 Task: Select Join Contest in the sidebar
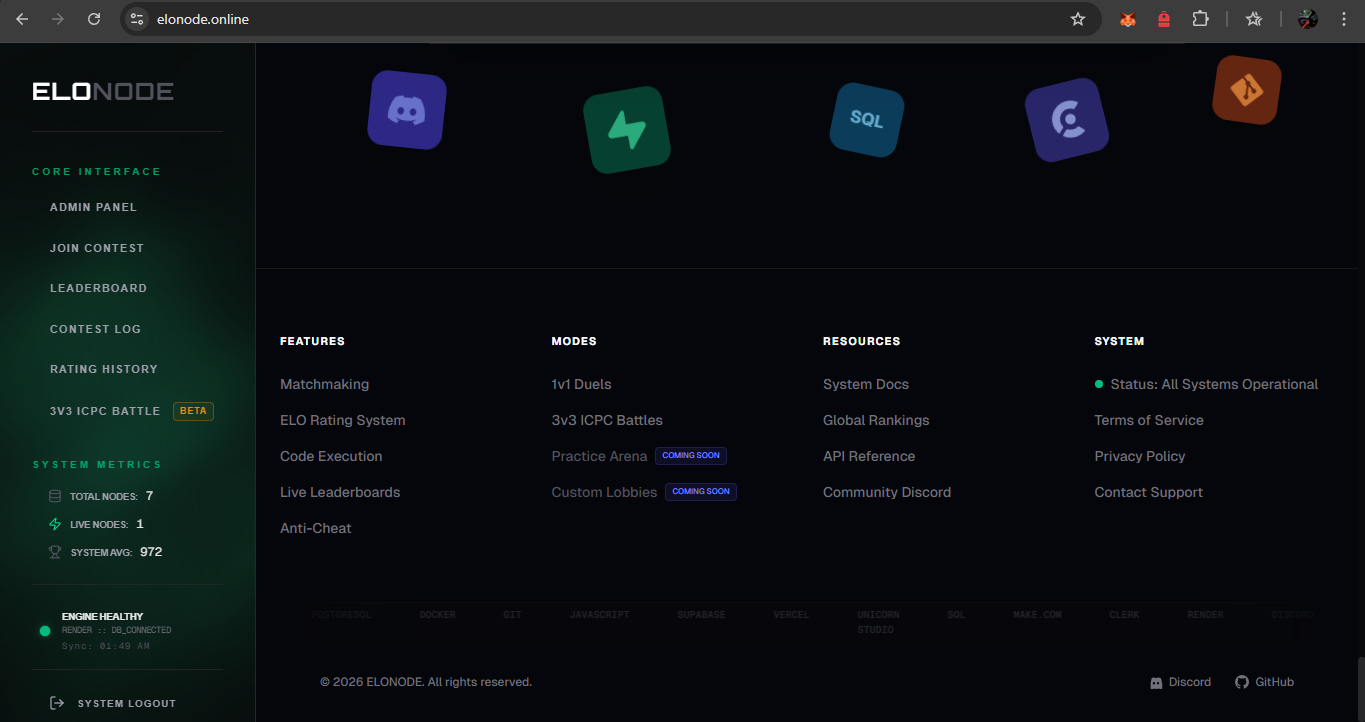(x=97, y=248)
